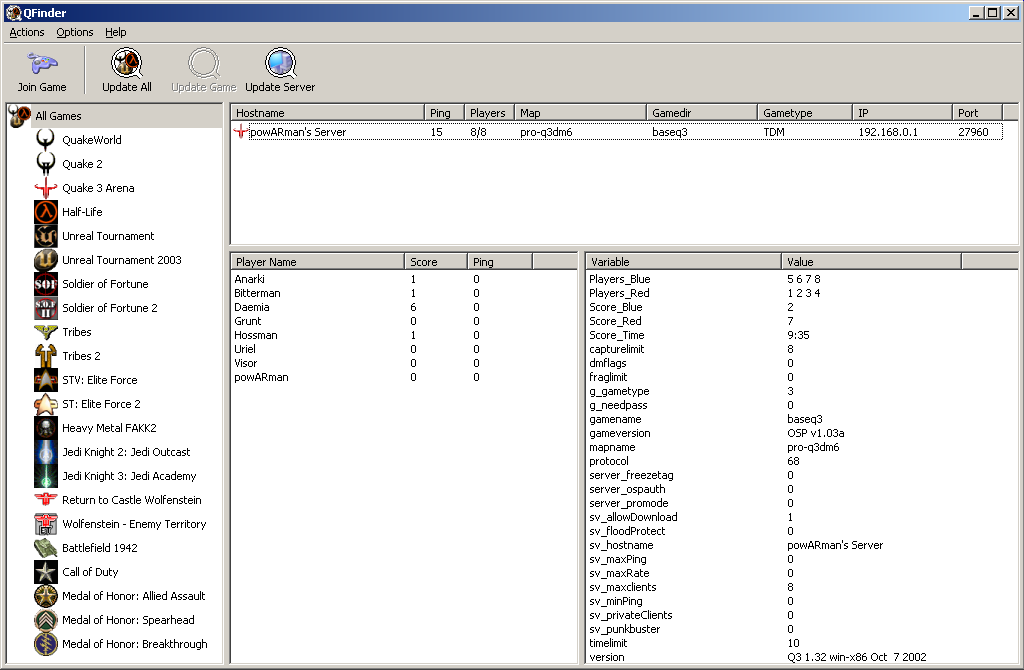The height and width of the screenshot is (670, 1024).
Task: Click the QFinder title bar app icon
Action: 13,12
